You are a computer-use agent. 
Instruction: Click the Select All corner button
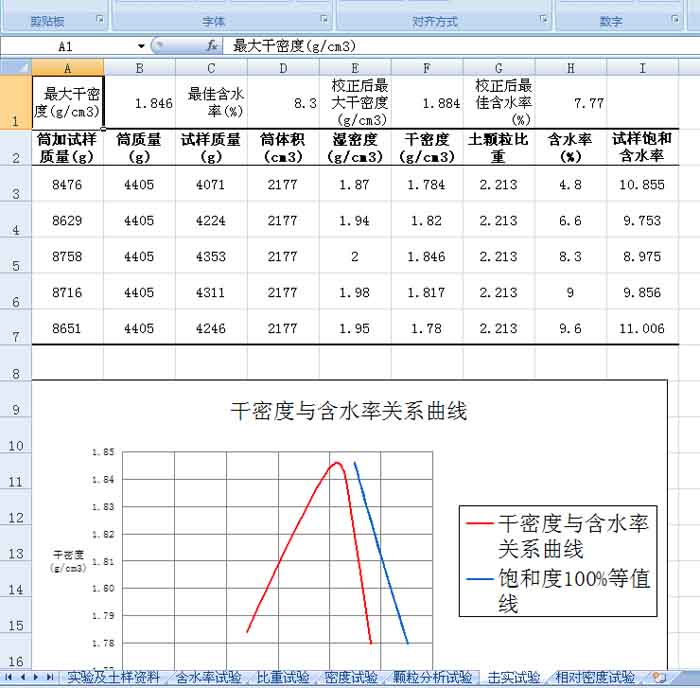click(15, 67)
